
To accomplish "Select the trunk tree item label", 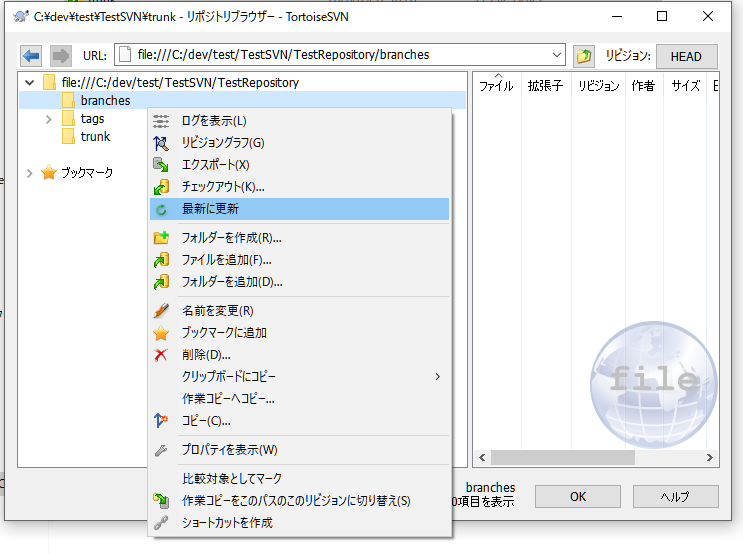I will point(95,136).
